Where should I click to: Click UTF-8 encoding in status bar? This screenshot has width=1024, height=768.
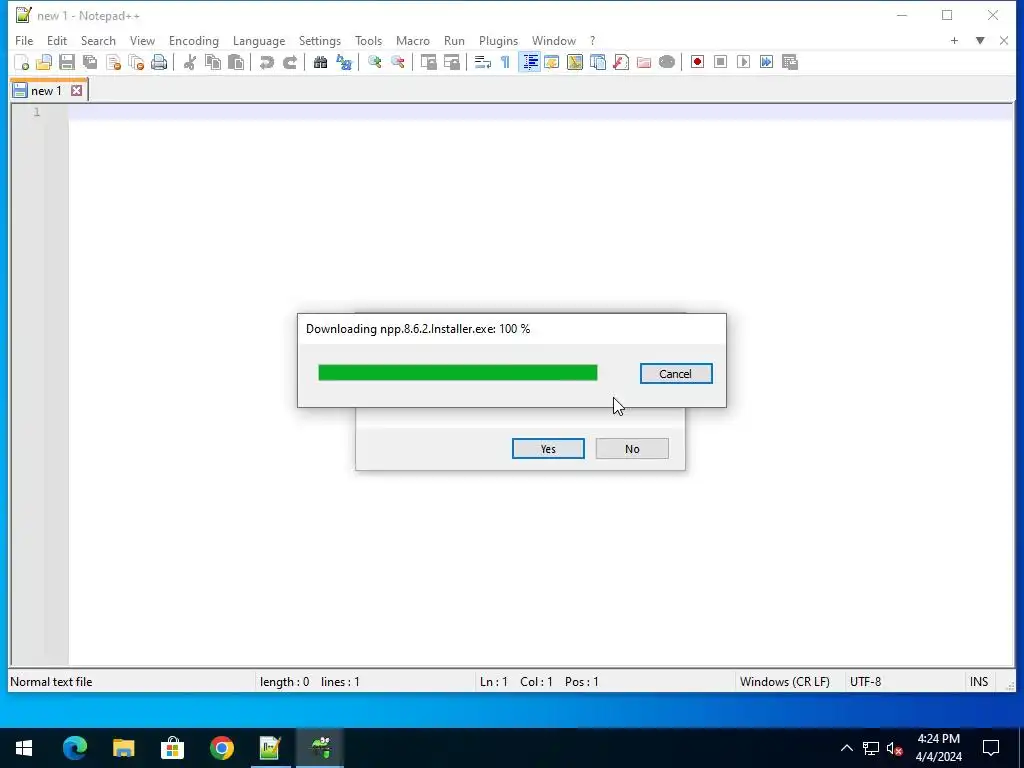click(x=865, y=682)
